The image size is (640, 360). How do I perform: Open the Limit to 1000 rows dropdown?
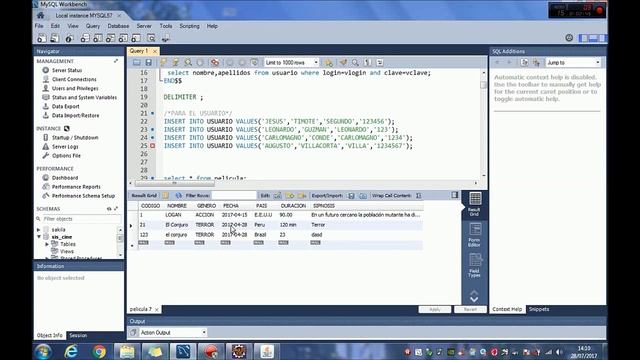click(x=291, y=62)
